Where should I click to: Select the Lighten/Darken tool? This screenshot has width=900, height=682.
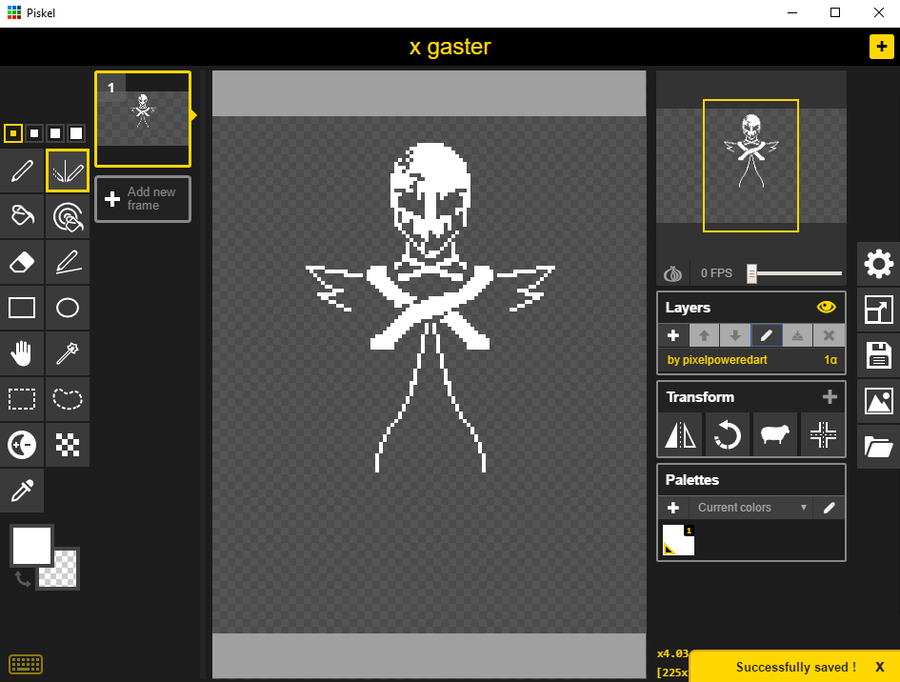22,445
